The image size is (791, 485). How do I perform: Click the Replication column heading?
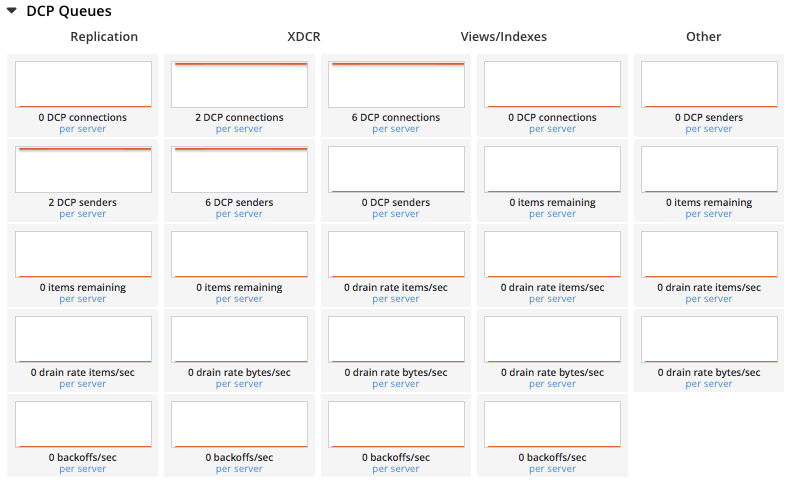point(104,37)
